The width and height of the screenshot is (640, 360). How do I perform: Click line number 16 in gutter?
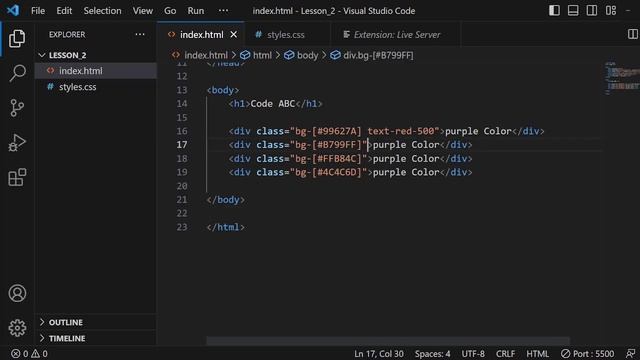182,131
